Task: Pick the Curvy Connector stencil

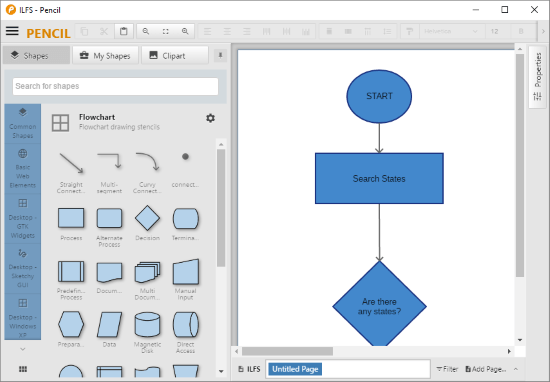Action: (147, 172)
